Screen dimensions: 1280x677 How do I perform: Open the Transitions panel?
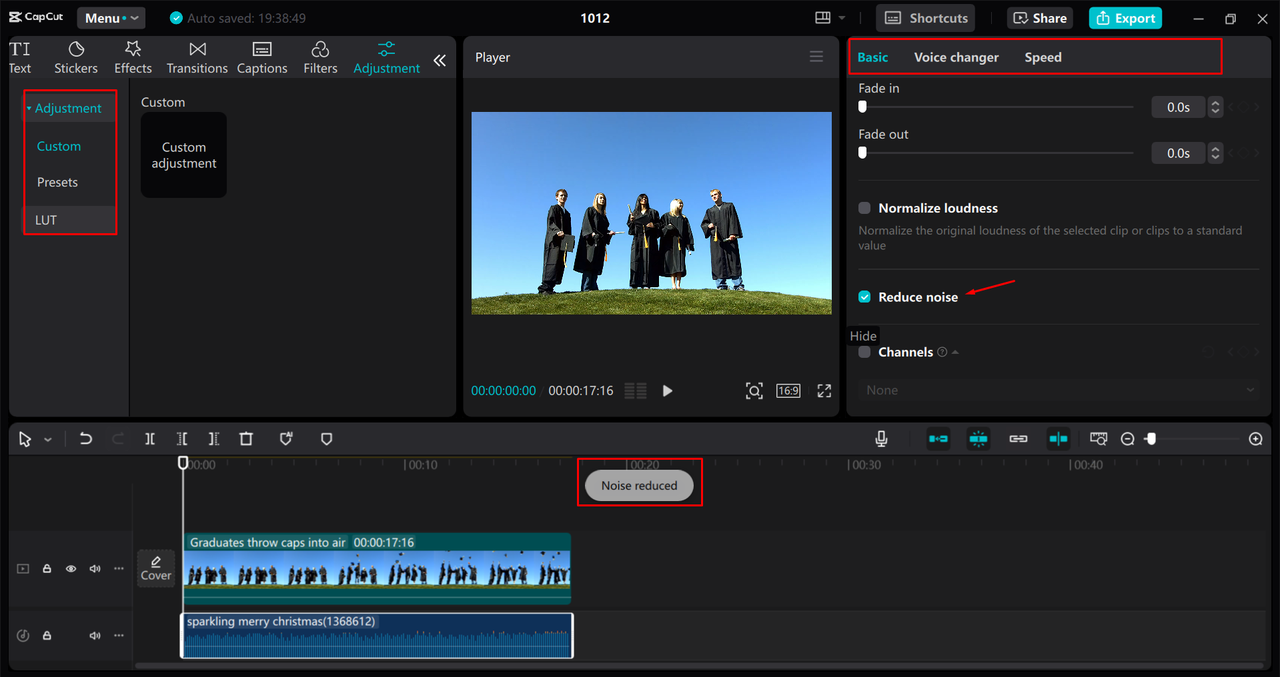pos(197,58)
